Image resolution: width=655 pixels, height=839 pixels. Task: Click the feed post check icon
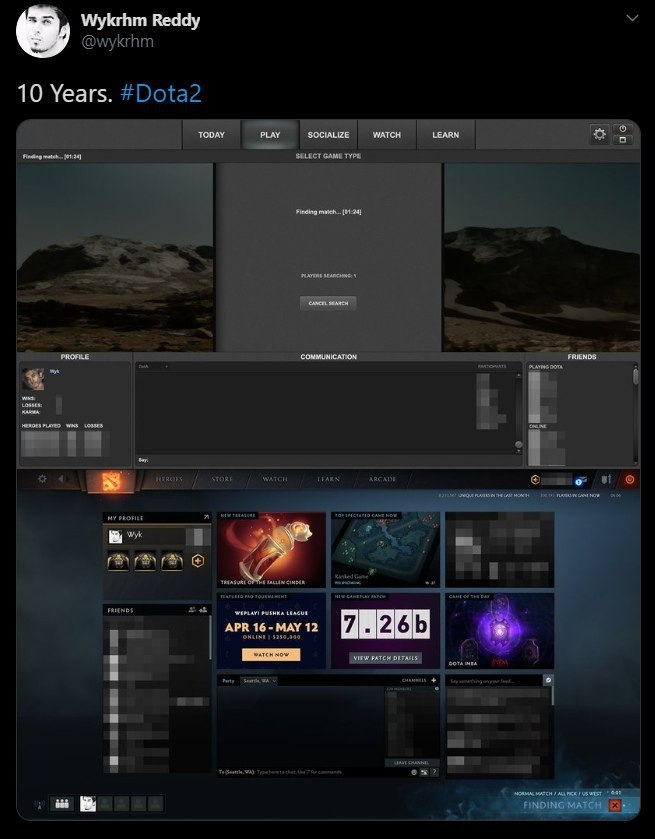(549, 680)
